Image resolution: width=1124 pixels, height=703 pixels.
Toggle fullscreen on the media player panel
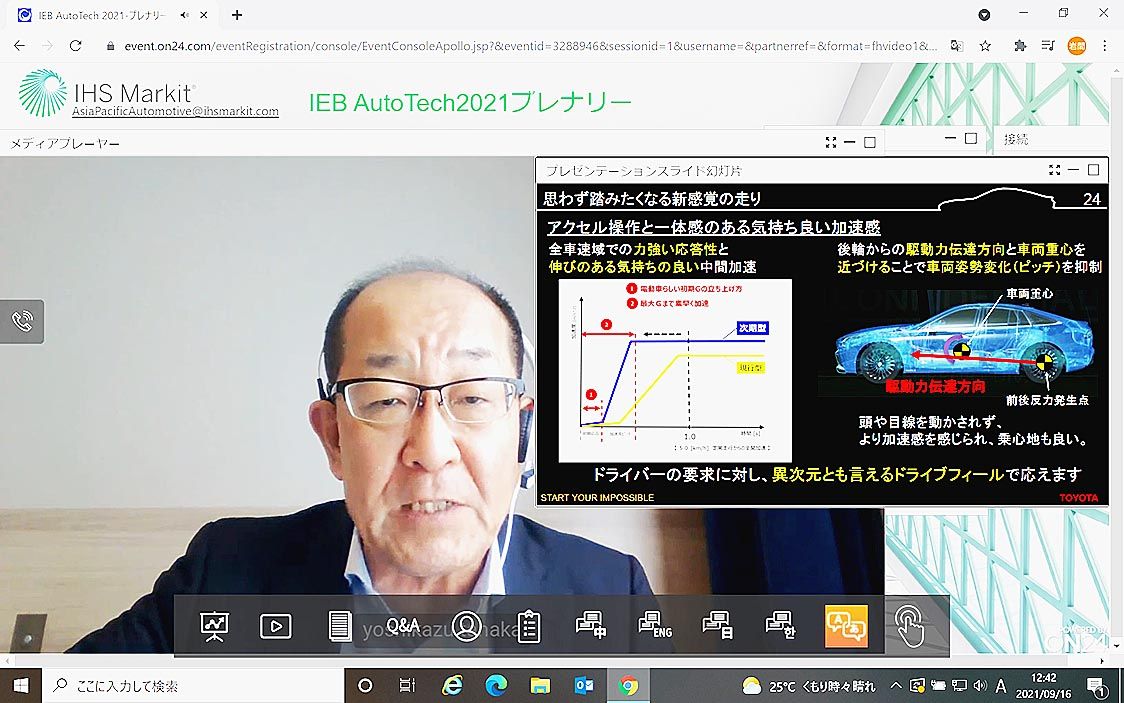(831, 143)
